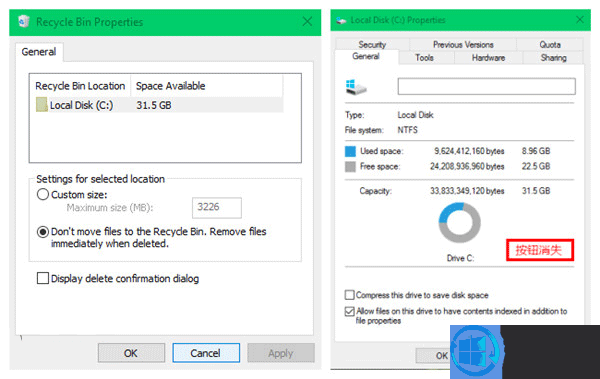The image size is (600, 379).
Task: Click the gray Free space color box
Action: (350, 167)
